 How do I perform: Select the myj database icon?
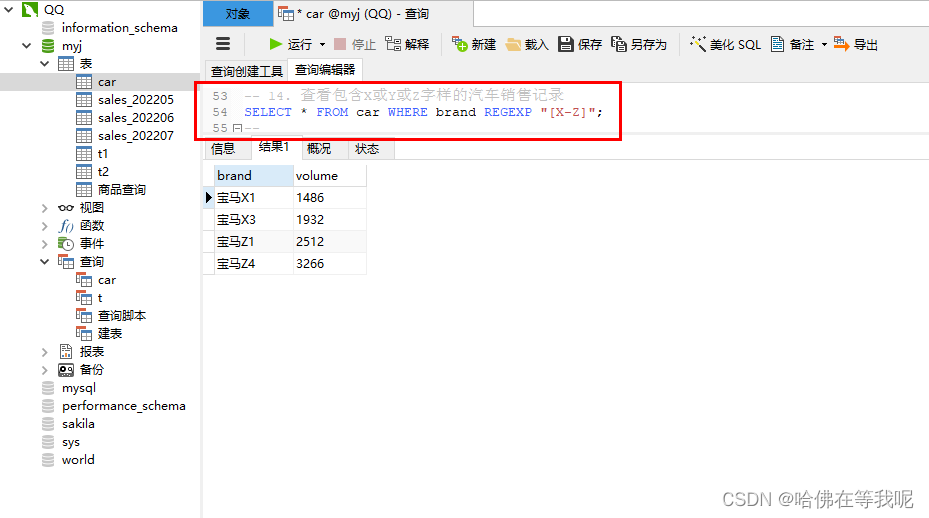coord(48,46)
